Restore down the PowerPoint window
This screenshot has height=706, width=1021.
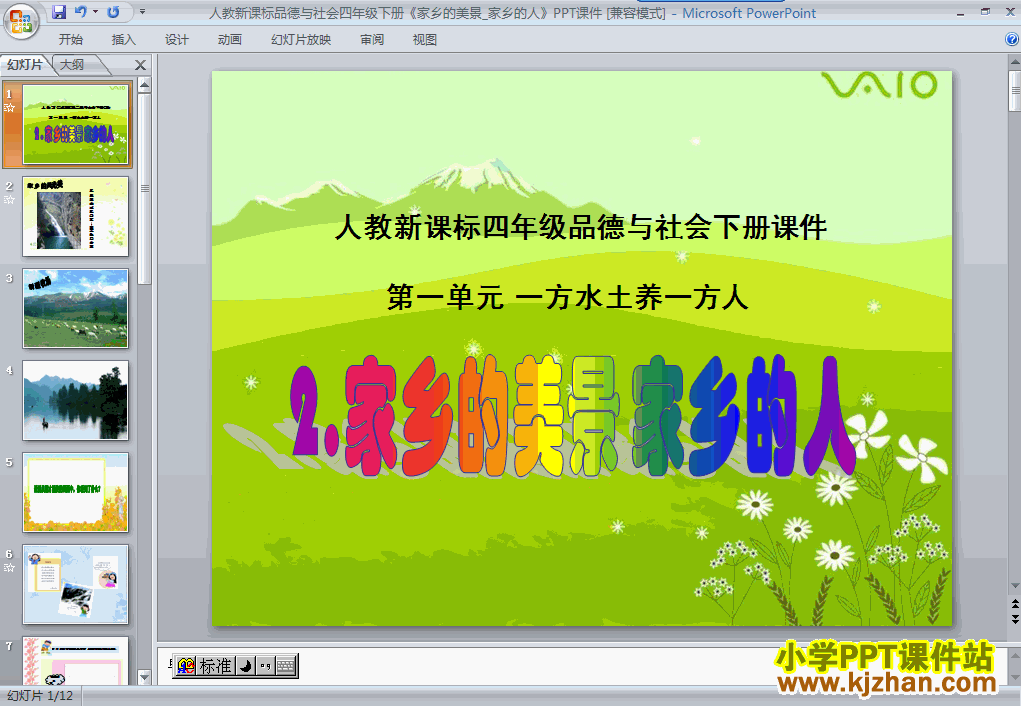coord(985,12)
